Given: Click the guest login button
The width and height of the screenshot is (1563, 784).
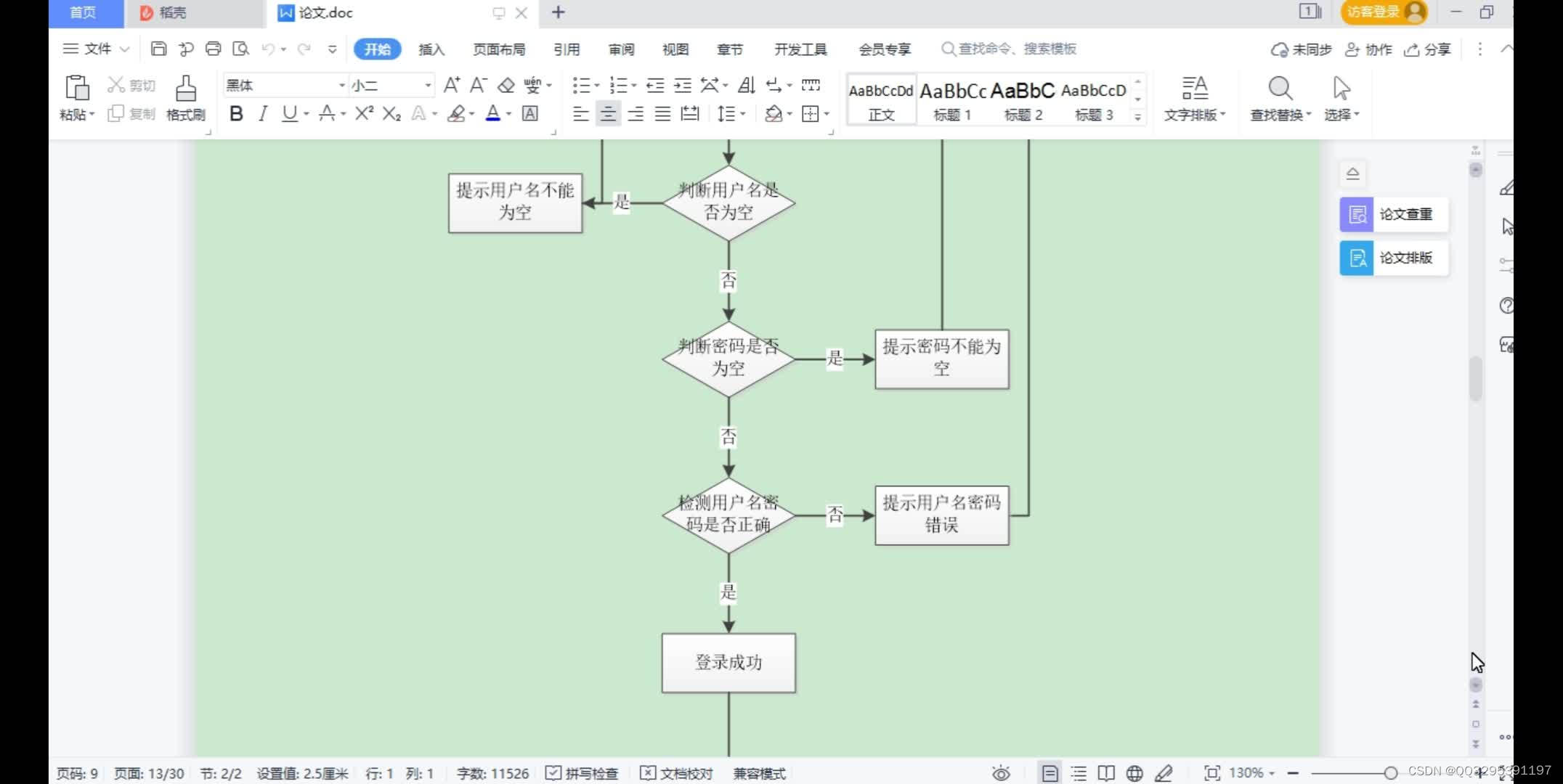Looking at the screenshot, I should pyautogui.click(x=1384, y=12).
